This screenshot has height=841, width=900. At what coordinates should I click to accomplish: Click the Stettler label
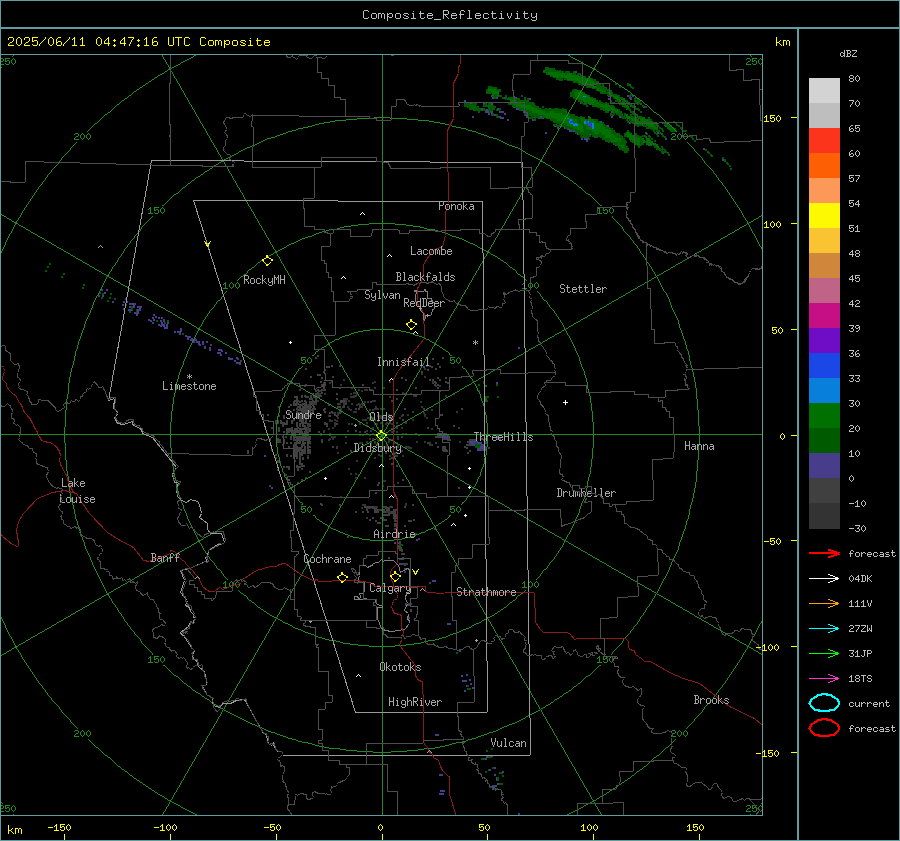(583, 289)
